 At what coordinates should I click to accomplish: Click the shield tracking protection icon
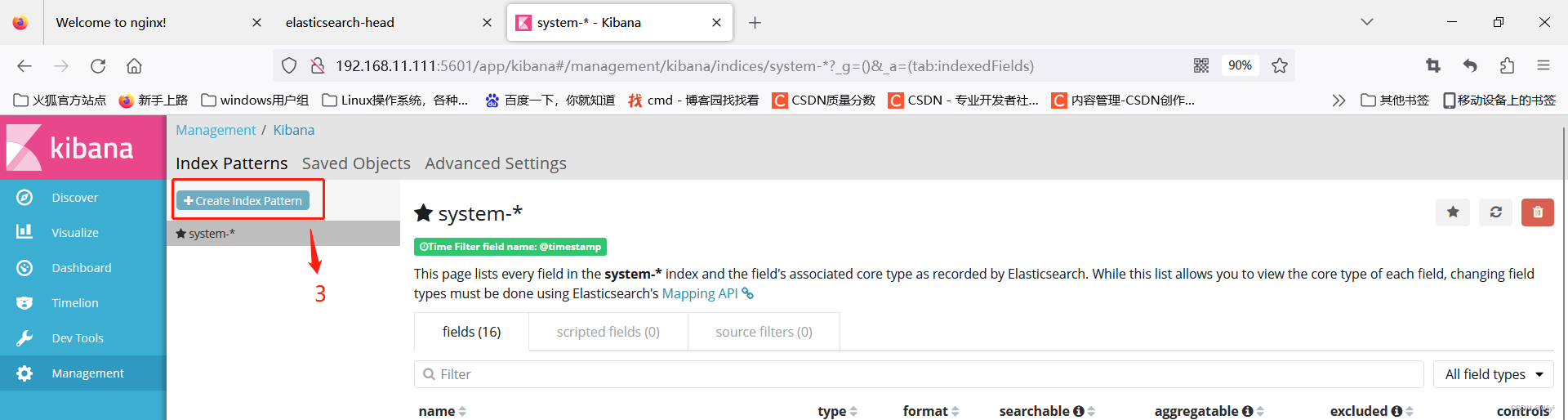coord(289,65)
